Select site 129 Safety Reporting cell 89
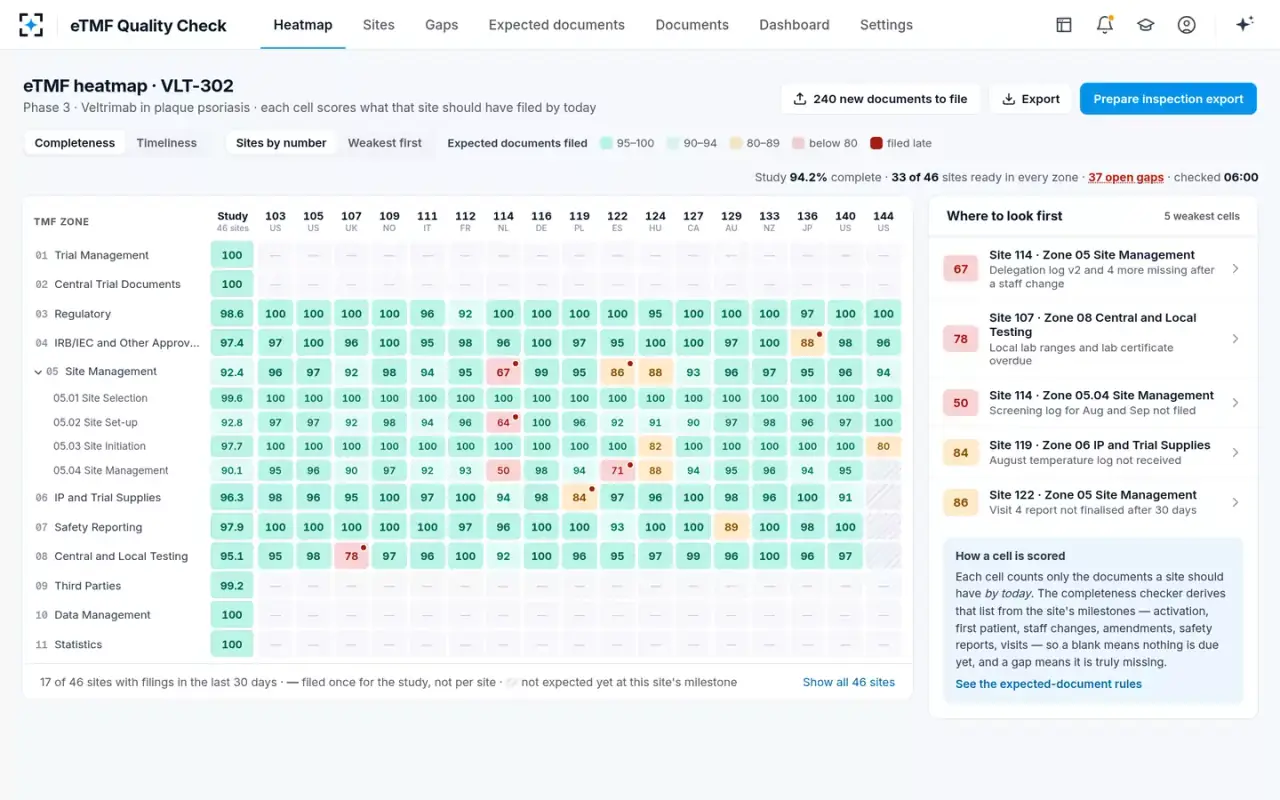The width and height of the screenshot is (1280, 800). tap(731, 527)
